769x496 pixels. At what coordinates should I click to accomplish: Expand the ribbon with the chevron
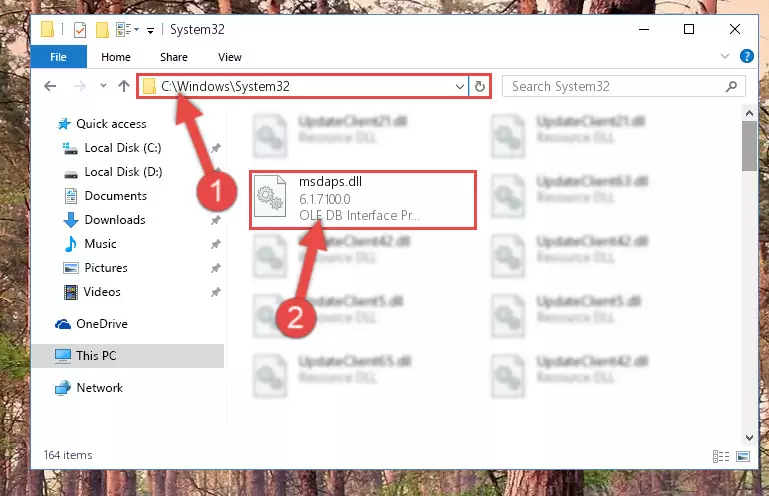[x=725, y=56]
